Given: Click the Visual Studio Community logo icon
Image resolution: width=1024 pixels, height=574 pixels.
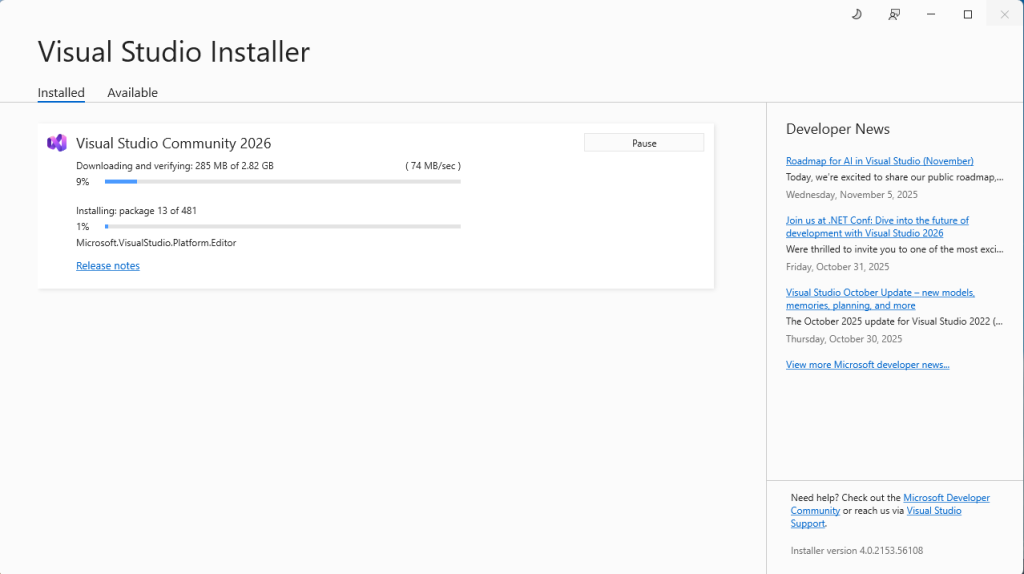Looking at the screenshot, I should pos(57,143).
